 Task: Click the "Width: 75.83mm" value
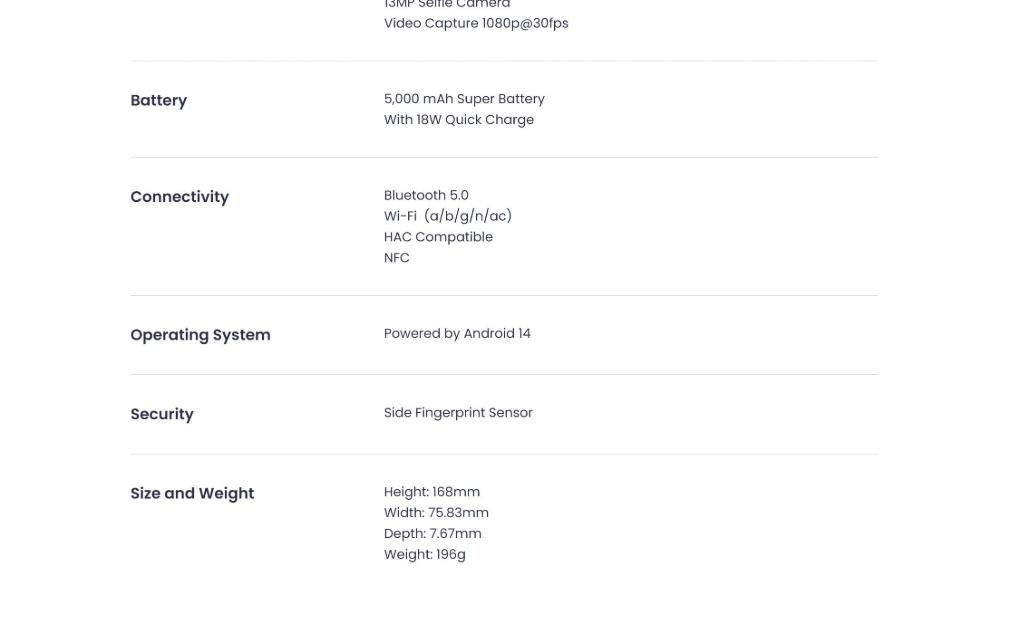point(436,513)
